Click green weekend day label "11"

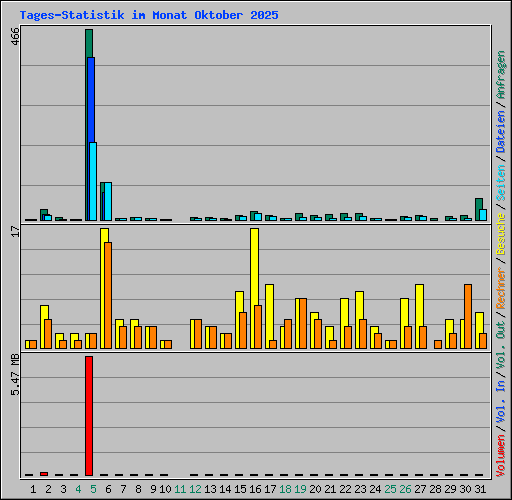click(180, 489)
